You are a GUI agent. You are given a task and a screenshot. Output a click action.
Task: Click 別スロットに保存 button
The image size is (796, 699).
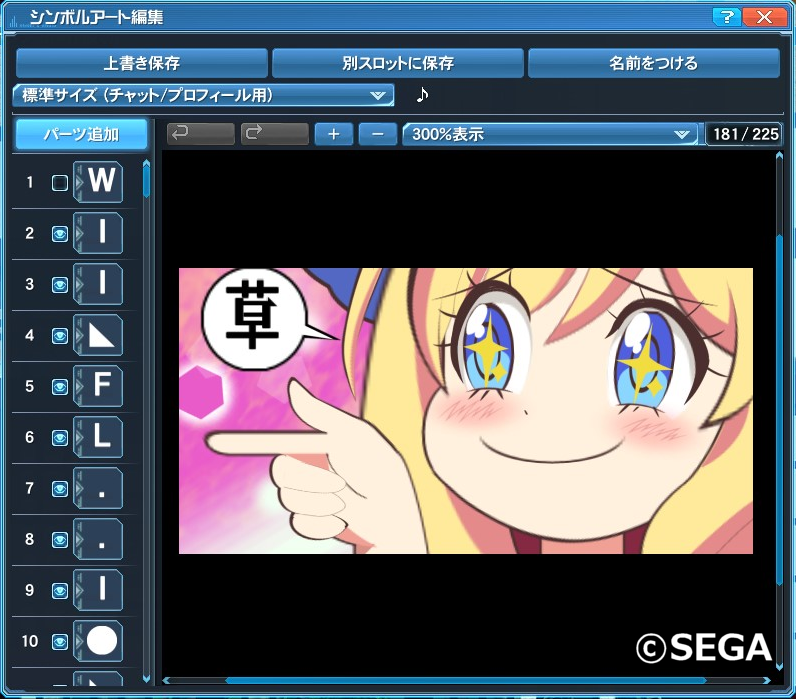pyautogui.click(x=397, y=63)
